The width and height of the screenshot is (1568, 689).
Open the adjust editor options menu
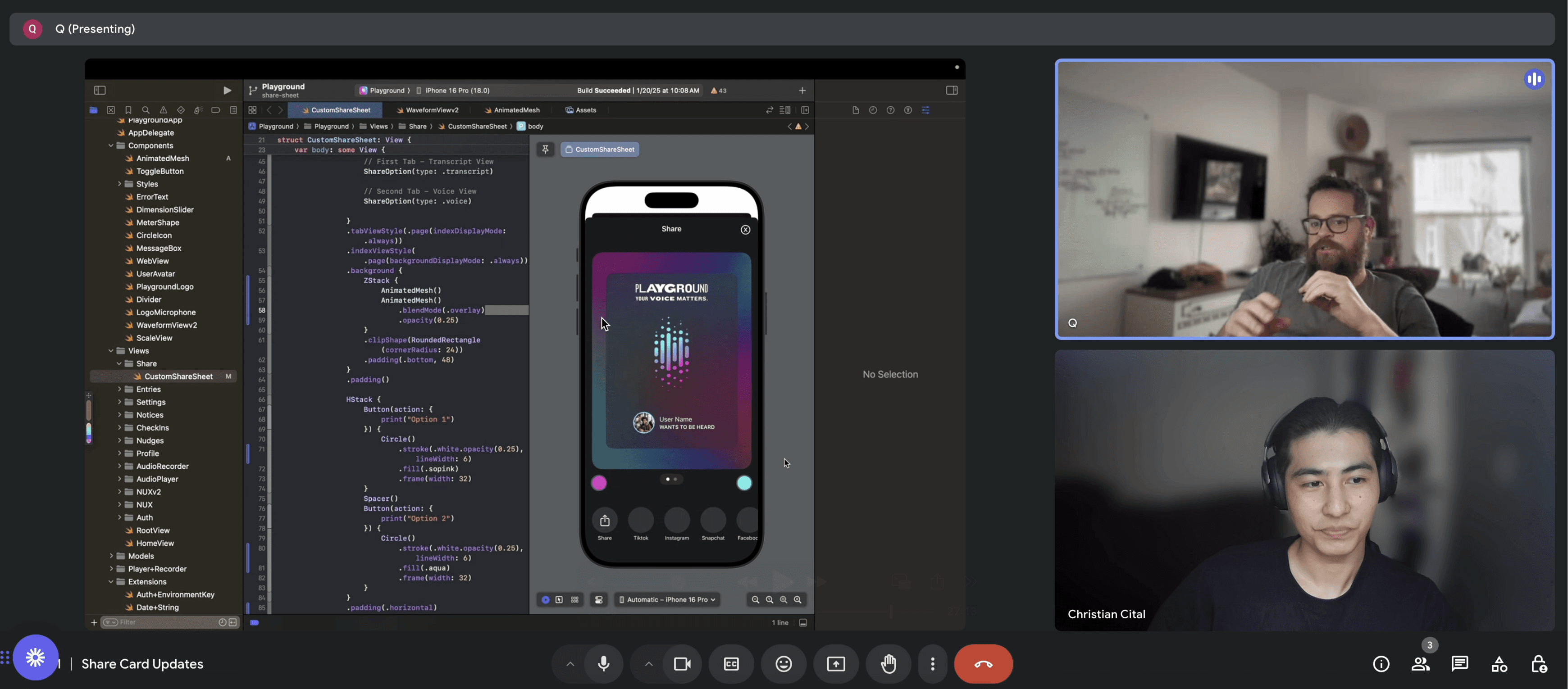(x=785, y=110)
